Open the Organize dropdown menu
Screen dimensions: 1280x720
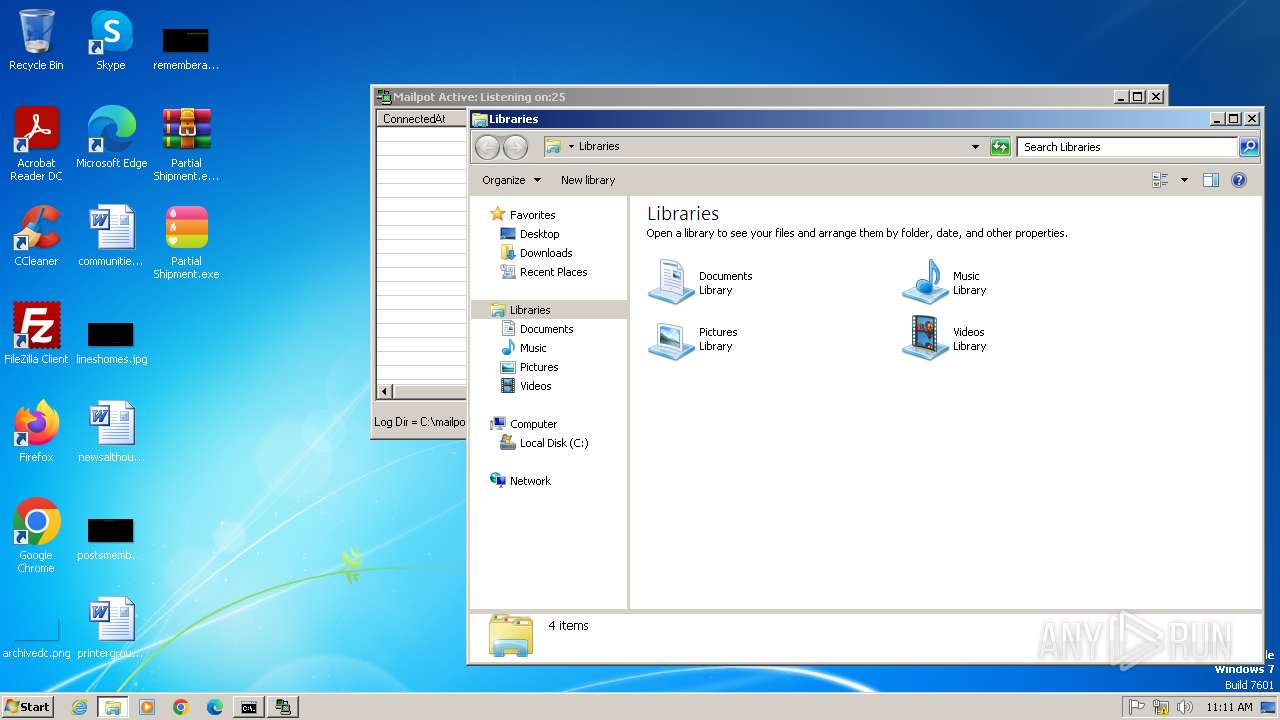click(x=511, y=180)
